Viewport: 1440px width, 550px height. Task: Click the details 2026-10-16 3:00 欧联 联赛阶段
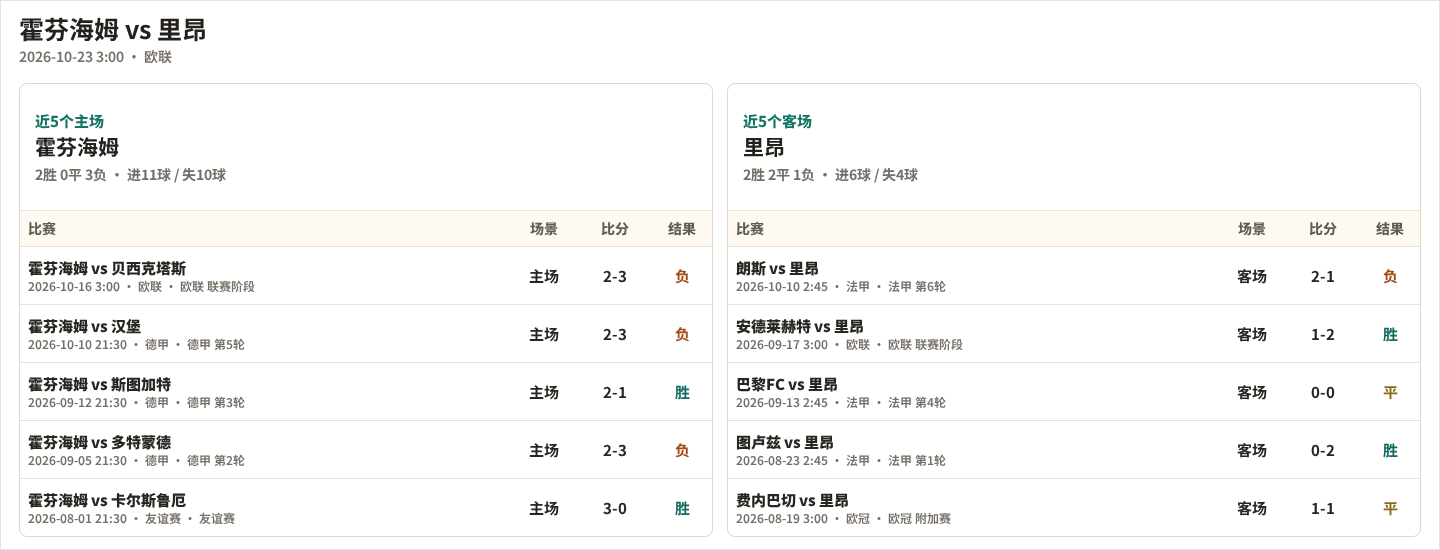pyautogui.click(x=141, y=287)
